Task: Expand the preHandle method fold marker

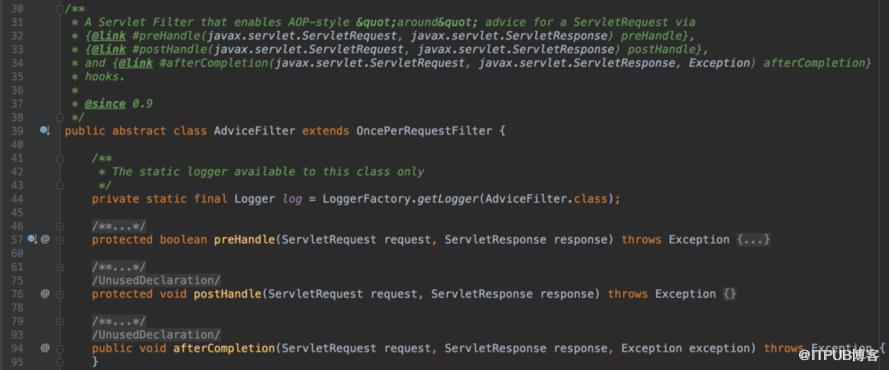Action: 60,240
